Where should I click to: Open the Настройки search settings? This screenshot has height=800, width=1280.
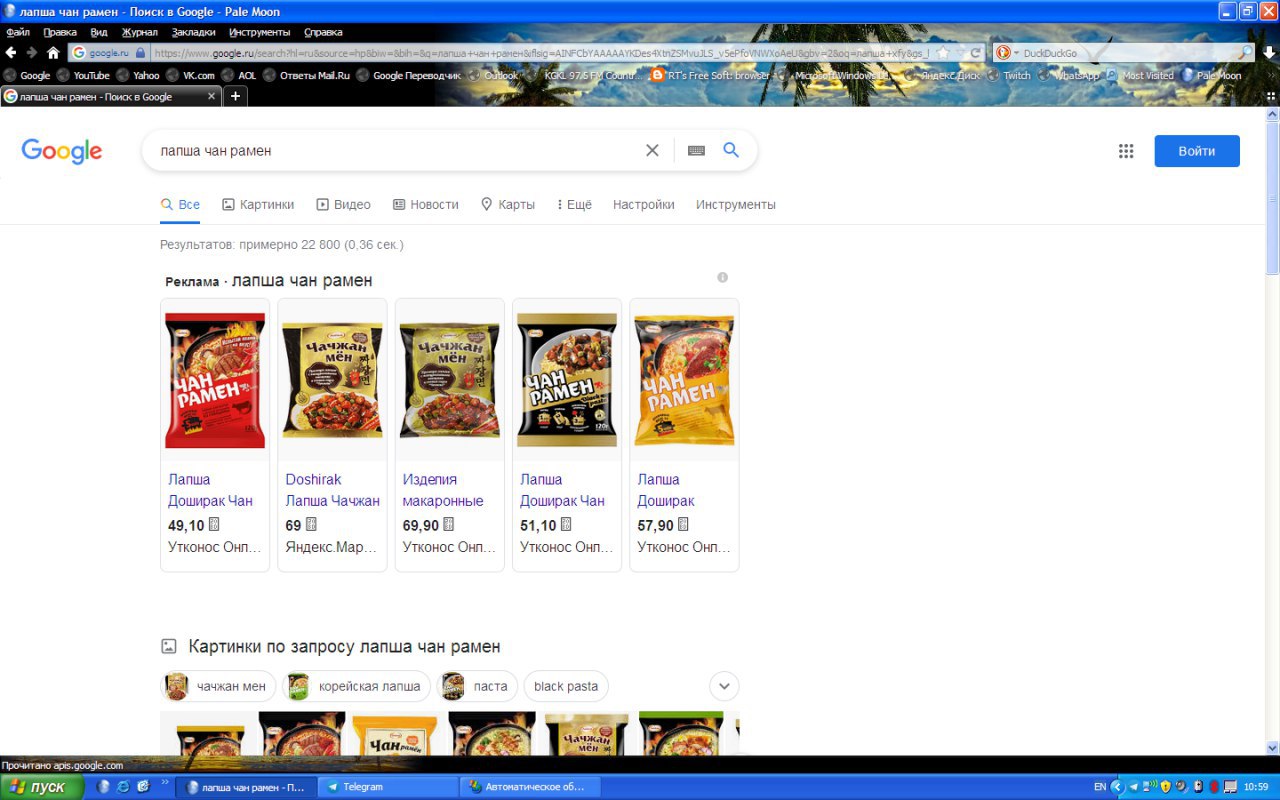pos(644,204)
